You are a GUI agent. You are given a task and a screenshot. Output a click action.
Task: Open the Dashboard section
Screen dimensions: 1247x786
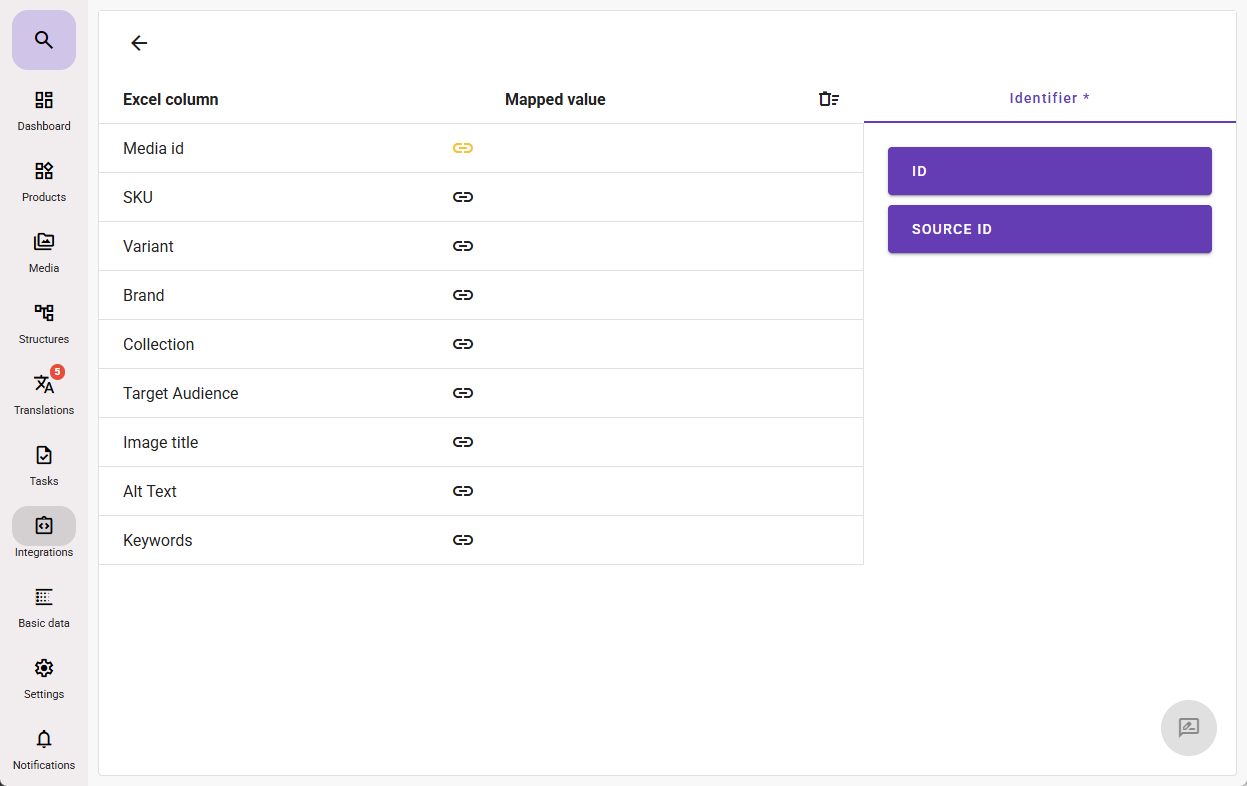pyautogui.click(x=44, y=110)
